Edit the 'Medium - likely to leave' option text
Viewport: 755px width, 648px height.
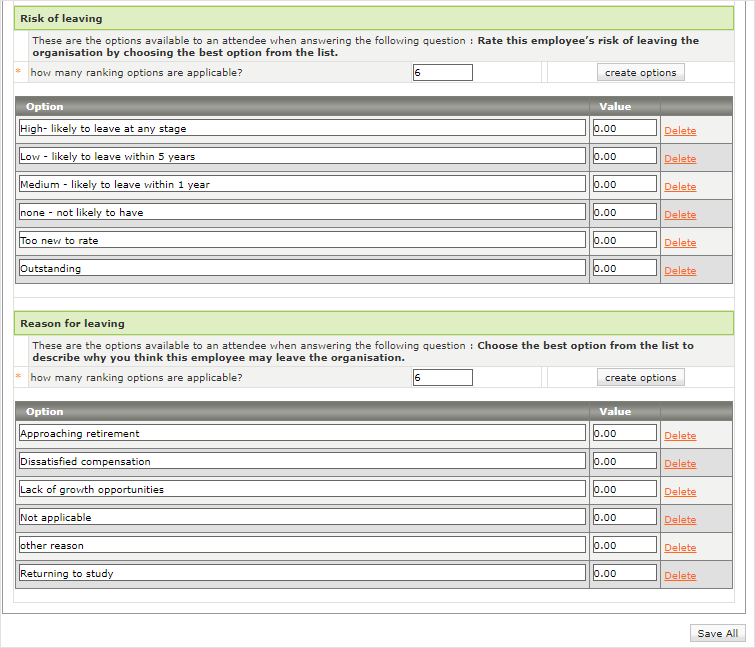point(302,185)
